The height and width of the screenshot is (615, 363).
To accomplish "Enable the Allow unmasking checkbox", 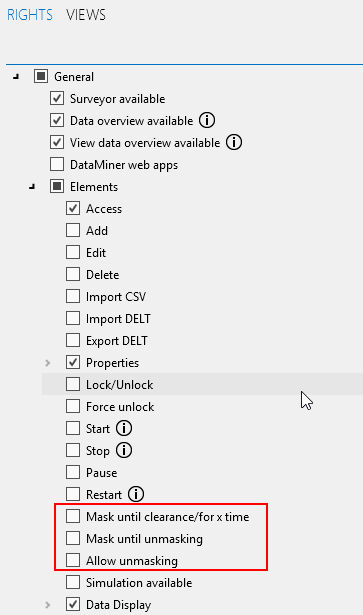I will tap(73, 560).
